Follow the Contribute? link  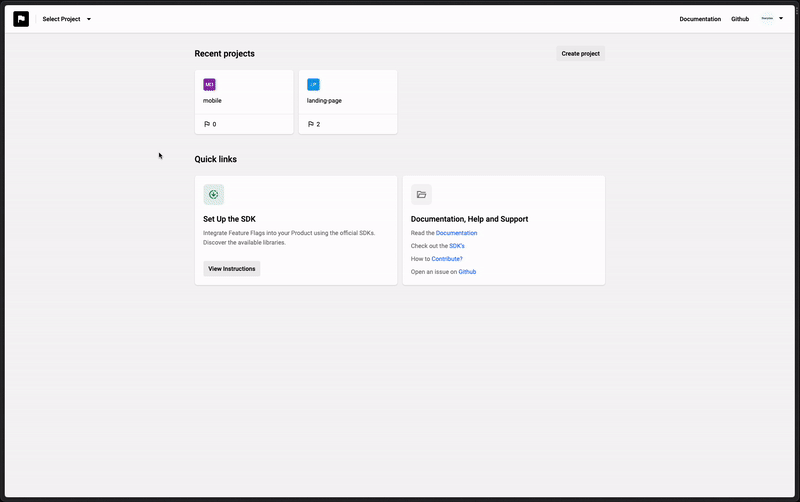point(447,259)
